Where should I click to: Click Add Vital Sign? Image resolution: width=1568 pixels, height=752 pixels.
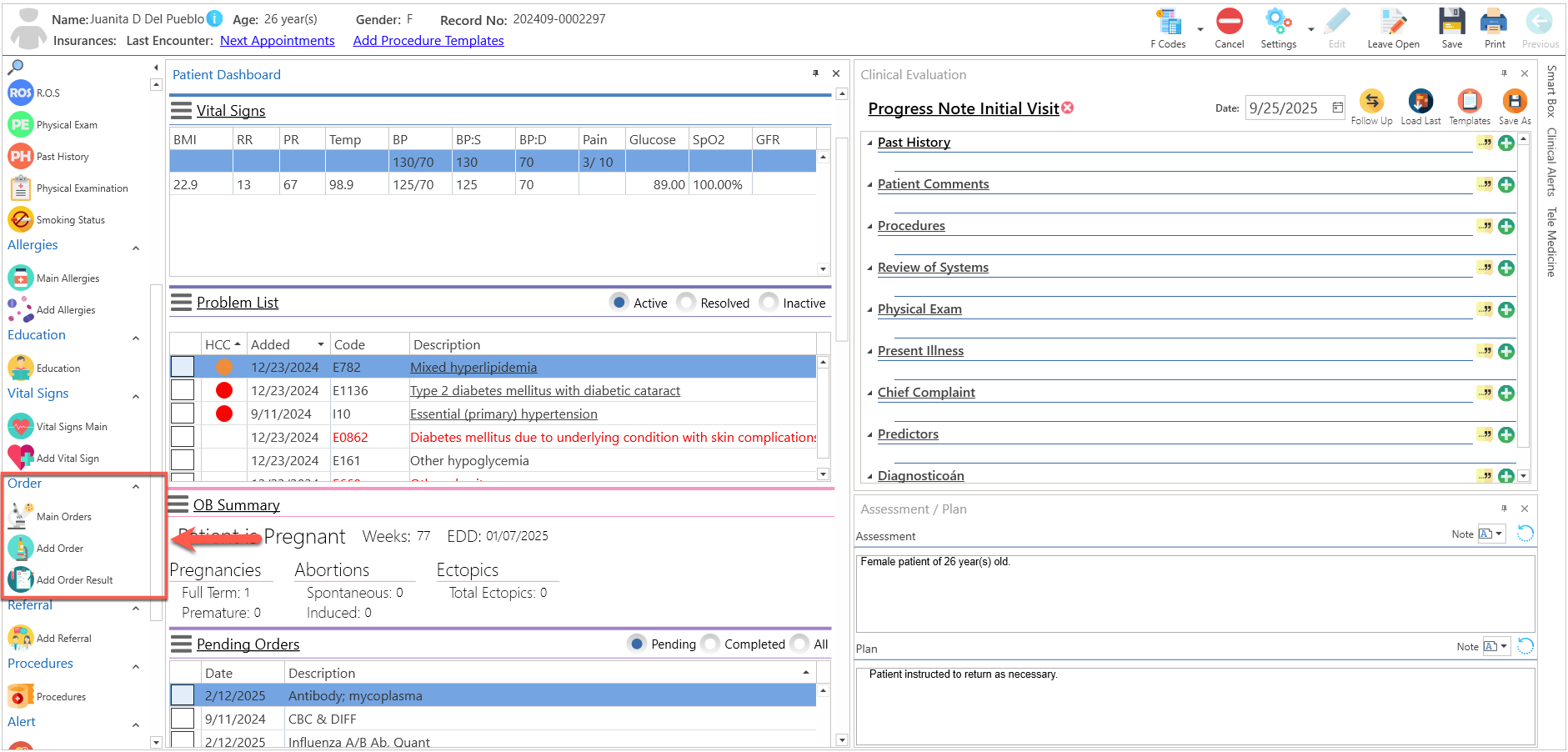click(x=53, y=458)
